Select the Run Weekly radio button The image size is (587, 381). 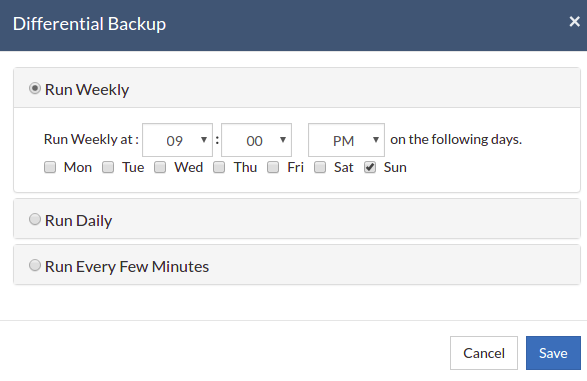[x=35, y=89]
